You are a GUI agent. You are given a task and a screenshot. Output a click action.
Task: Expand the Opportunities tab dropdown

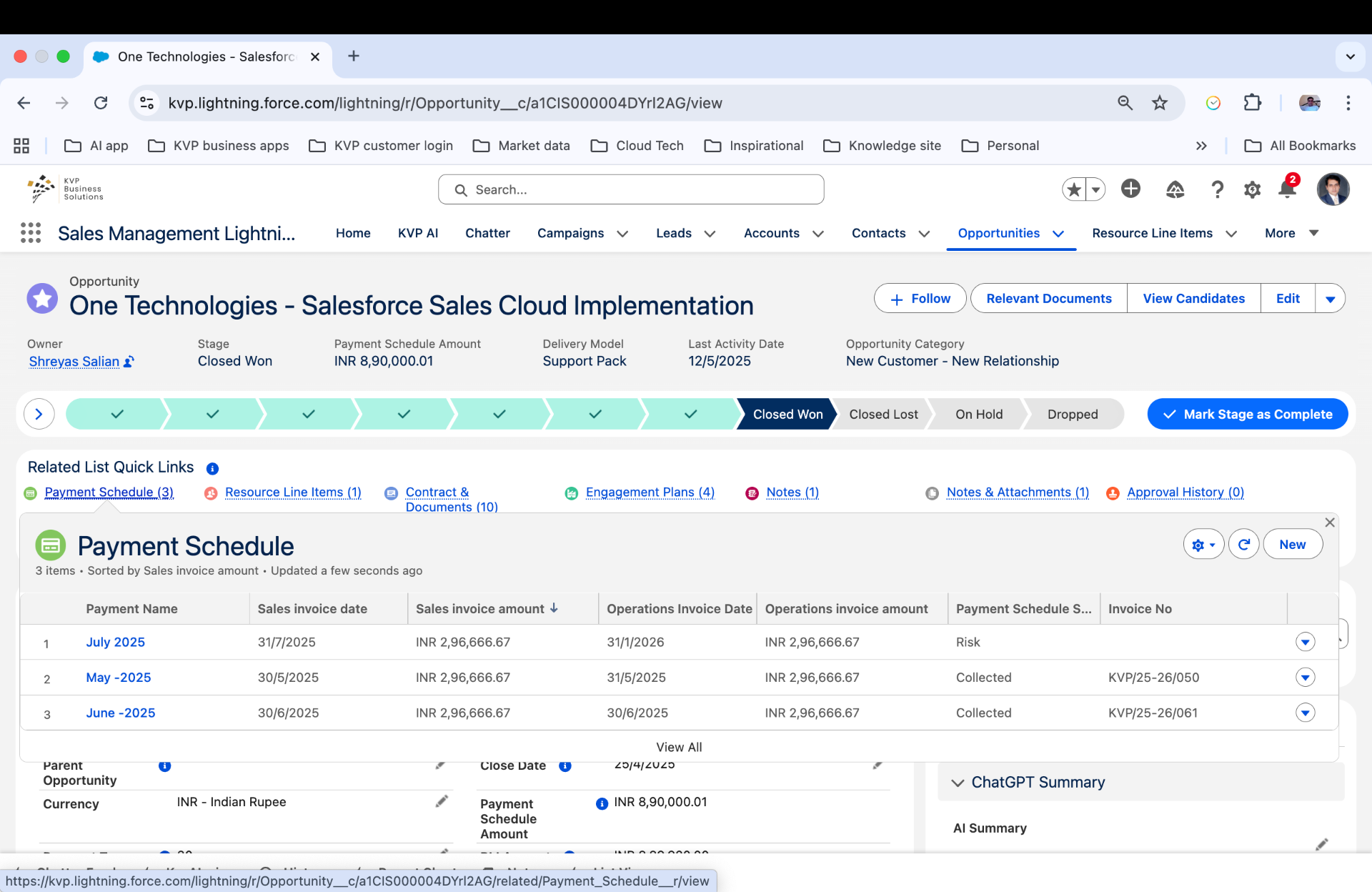click(x=1058, y=234)
